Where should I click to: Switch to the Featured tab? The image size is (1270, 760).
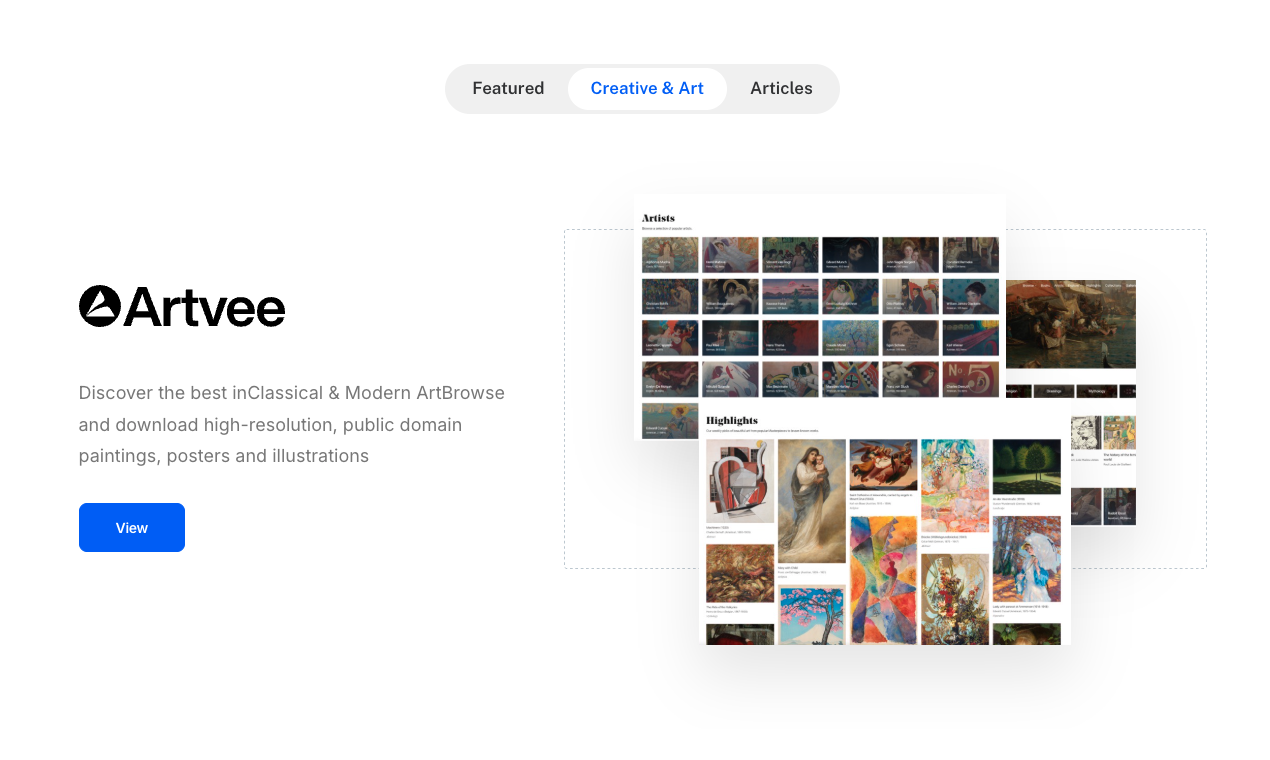(x=508, y=89)
